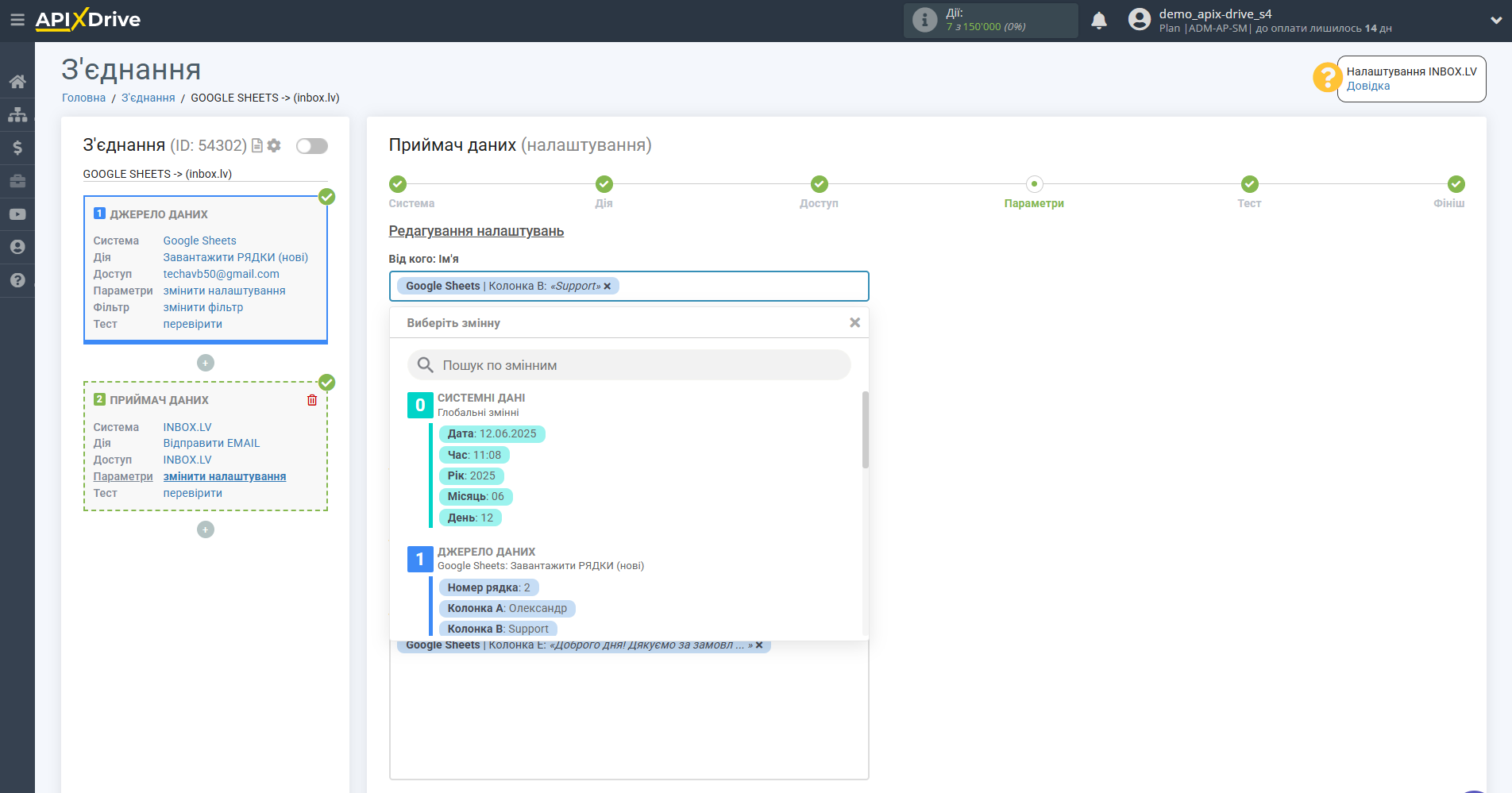
Task: Open Завантажити РЯДКИ (нові) action link
Action: tap(235, 257)
